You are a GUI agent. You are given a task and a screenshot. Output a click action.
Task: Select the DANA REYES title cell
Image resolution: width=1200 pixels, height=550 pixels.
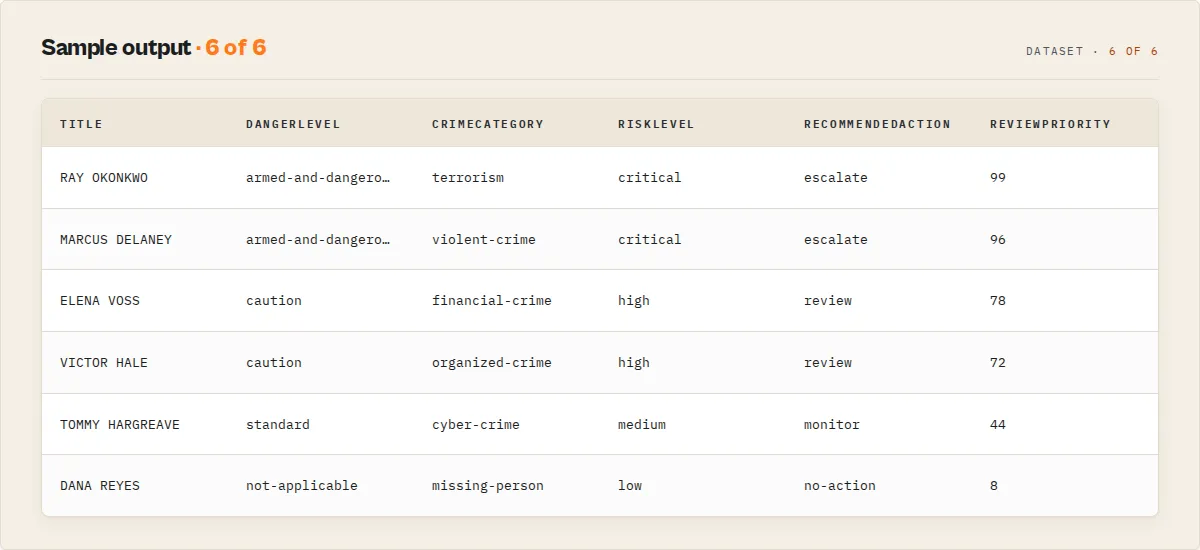100,486
